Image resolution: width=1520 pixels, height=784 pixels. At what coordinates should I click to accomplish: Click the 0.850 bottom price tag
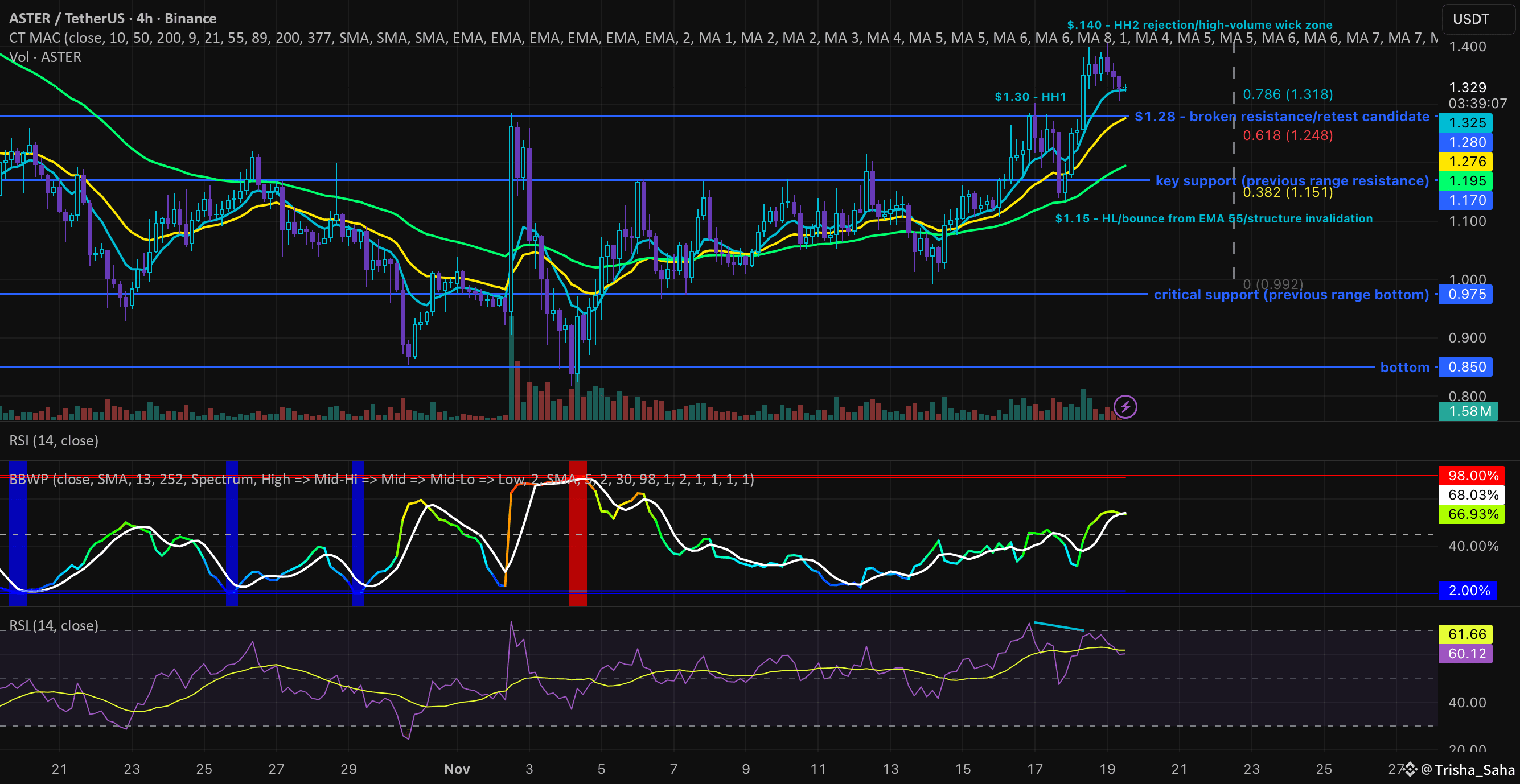coord(1467,367)
